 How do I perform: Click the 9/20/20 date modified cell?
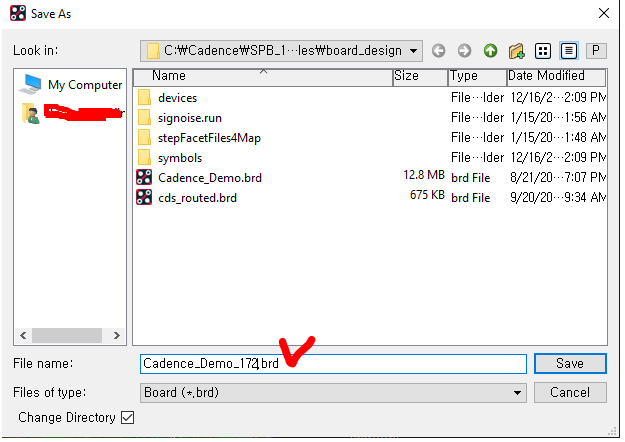point(558,197)
